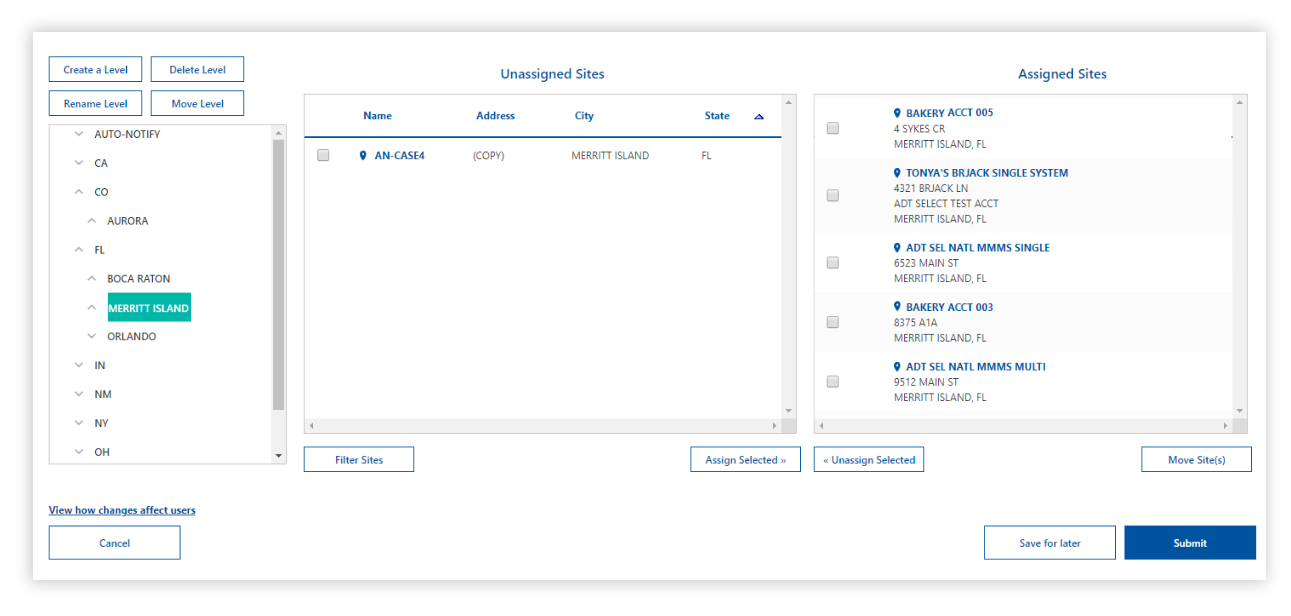Click the map pin icon beside BAKERY ACCT 005
1291x616 pixels.
click(x=897, y=113)
